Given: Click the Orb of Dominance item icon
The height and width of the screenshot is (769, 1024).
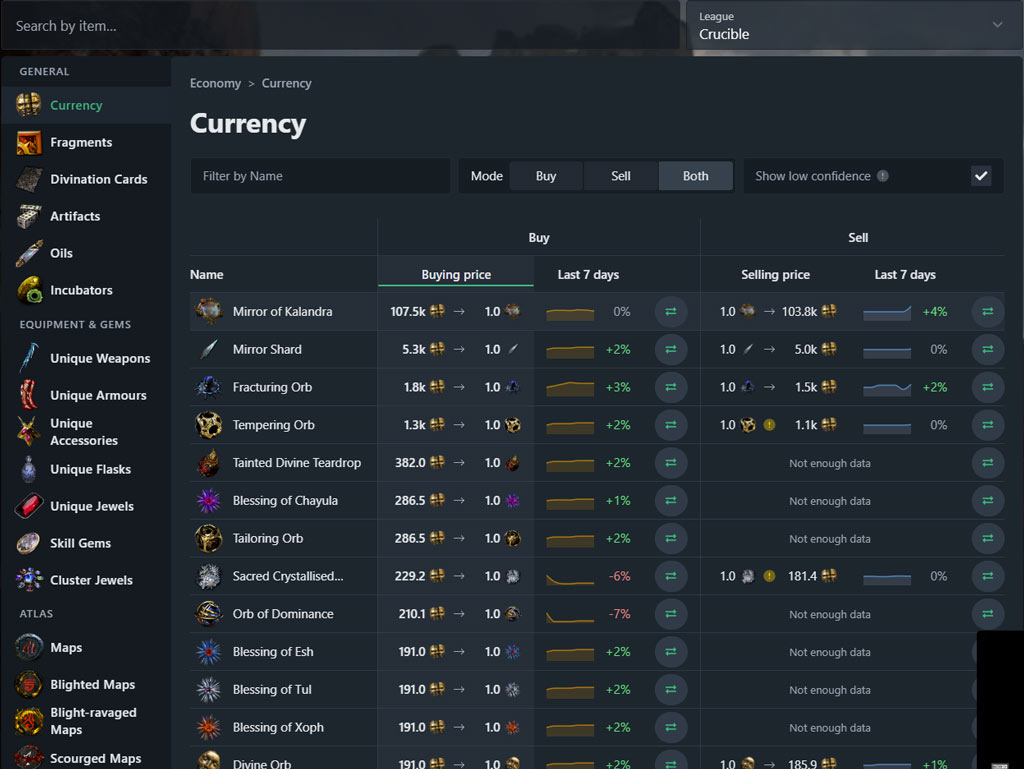Looking at the screenshot, I should pyautogui.click(x=208, y=614).
